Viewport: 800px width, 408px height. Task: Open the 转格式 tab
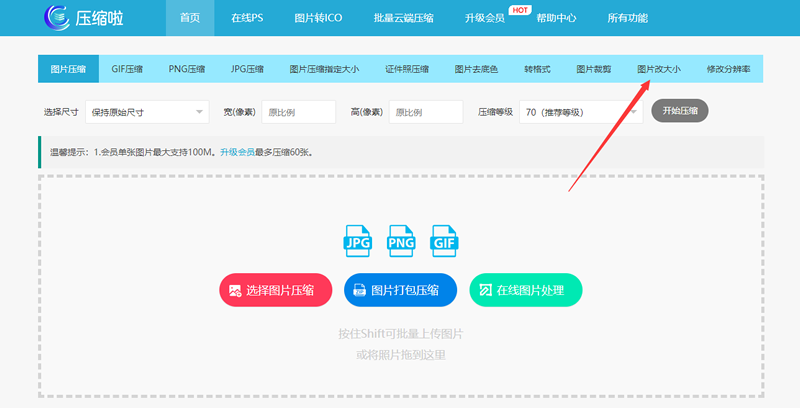(x=537, y=69)
